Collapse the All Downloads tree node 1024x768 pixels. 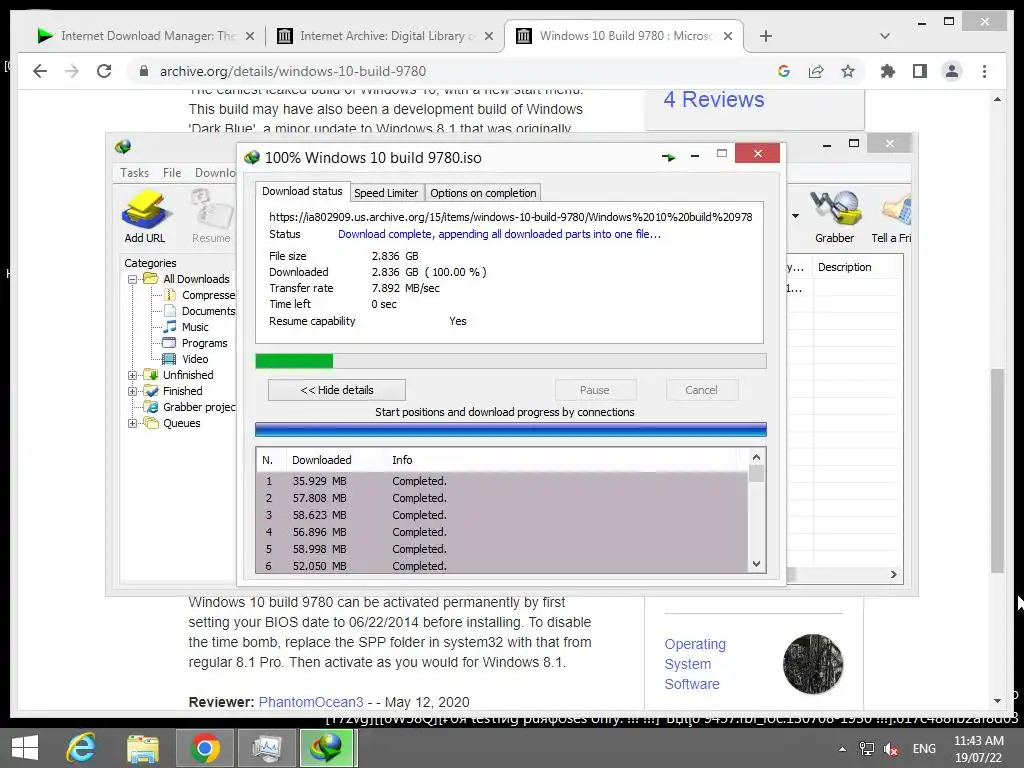pyautogui.click(x=132, y=280)
